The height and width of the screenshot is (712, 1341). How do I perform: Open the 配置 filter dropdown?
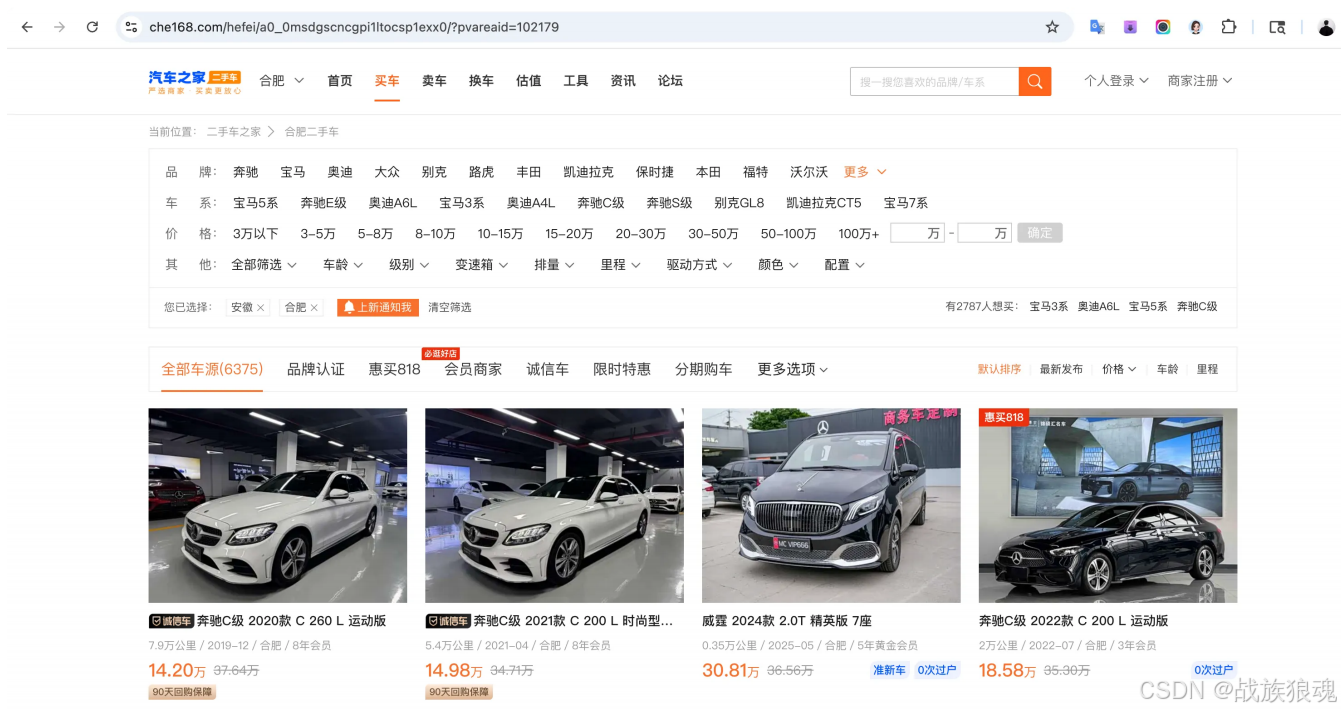845,265
